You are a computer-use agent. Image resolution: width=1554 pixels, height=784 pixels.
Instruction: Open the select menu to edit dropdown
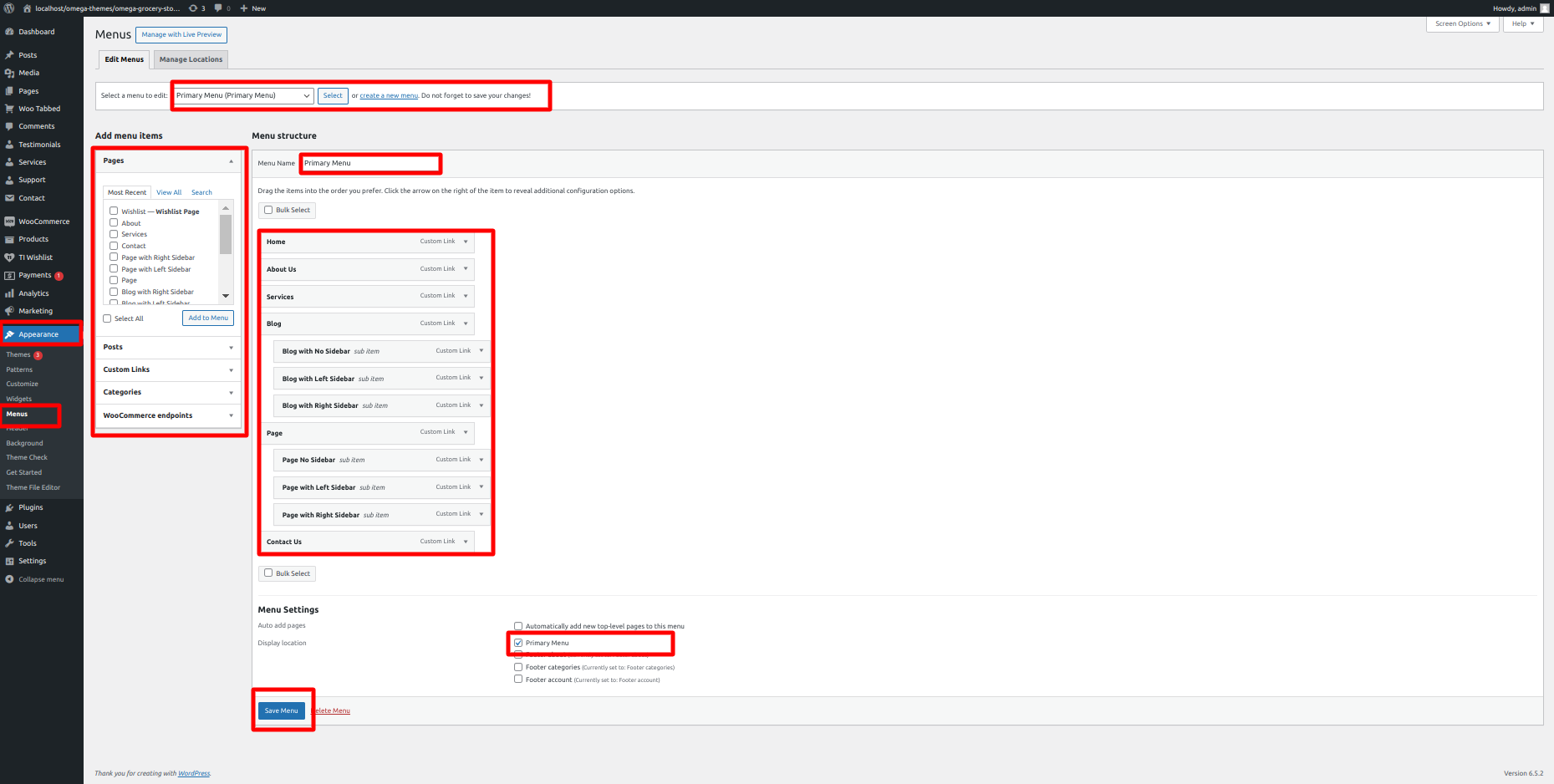click(243, 95)
